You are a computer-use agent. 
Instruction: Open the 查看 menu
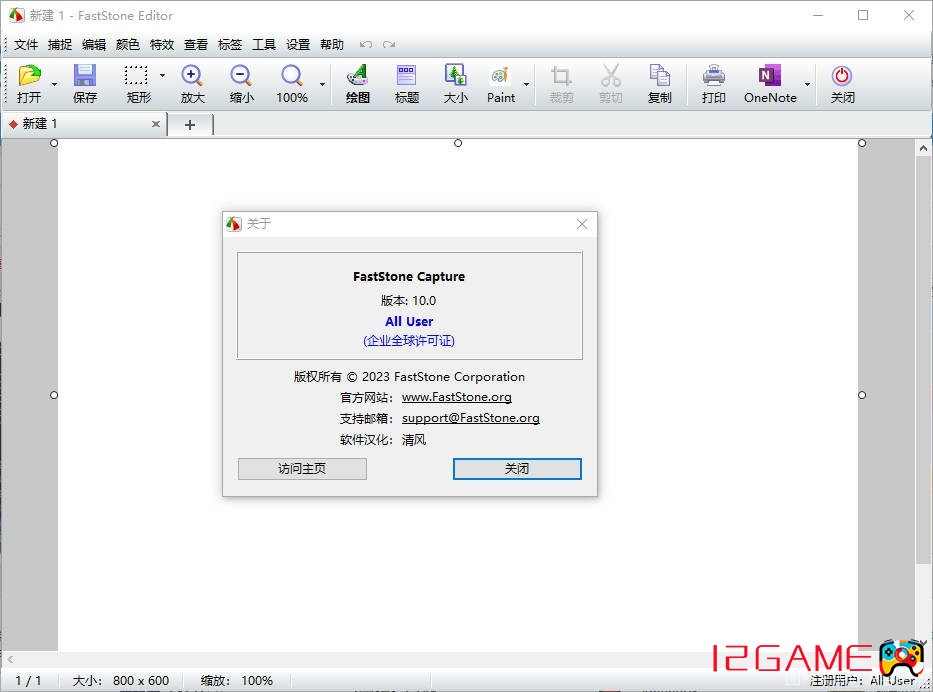pyautogui.click(x=196, y=45)
